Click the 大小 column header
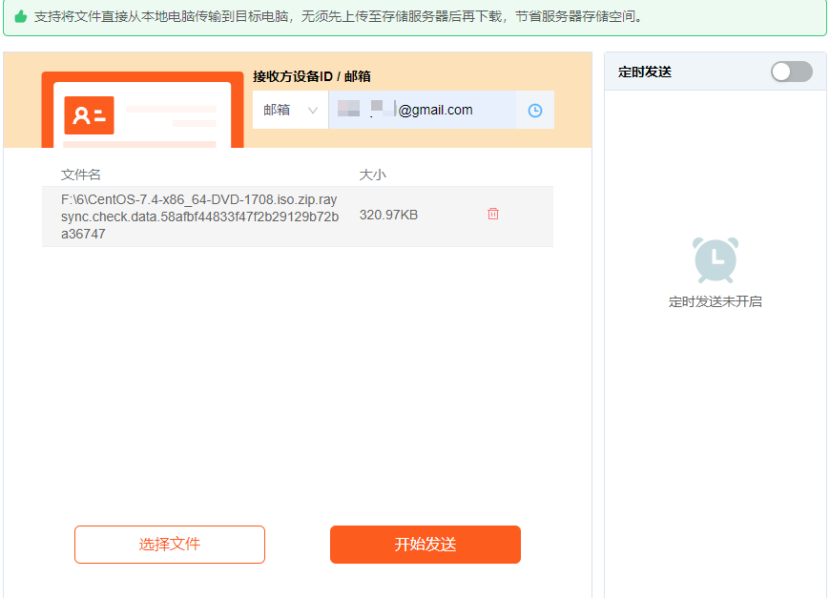830x598 pixels. 372,175
